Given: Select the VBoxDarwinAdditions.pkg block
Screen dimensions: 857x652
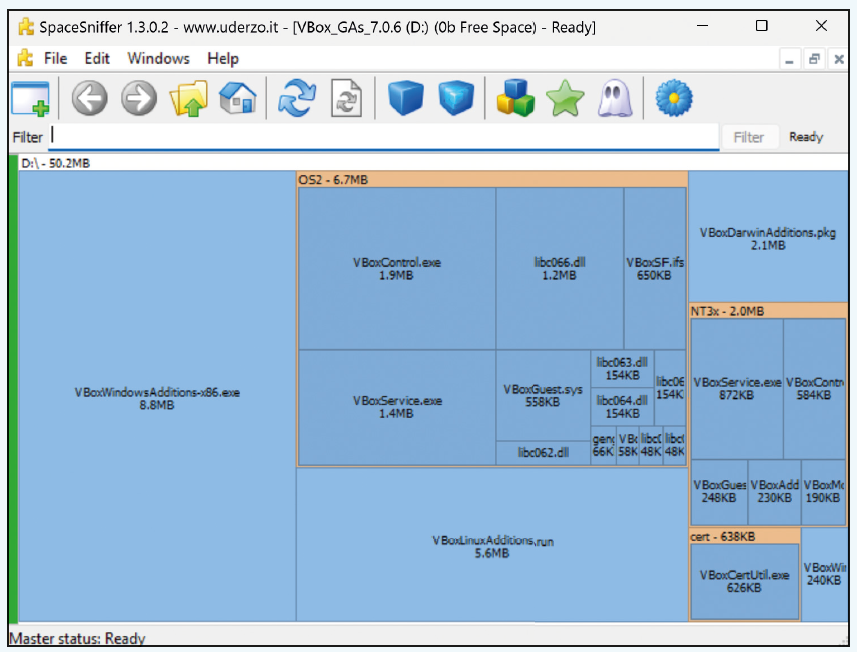Looking at the screenshot, I should [x=768, y=238].
